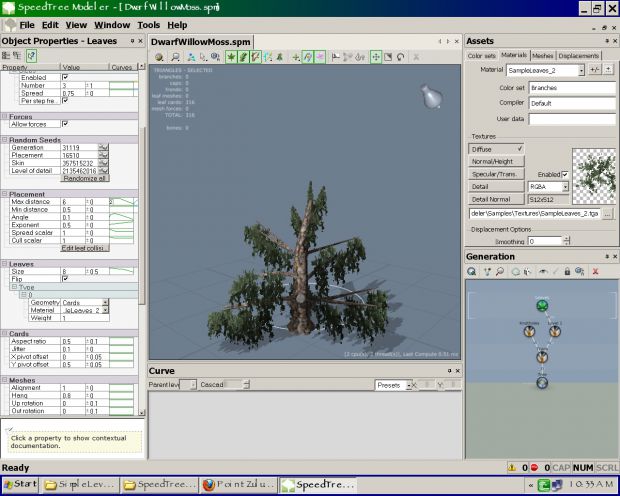Select the green leaf node in Generation graph
The height and width of the screenshot is (496, 620).
pos(541,305)
